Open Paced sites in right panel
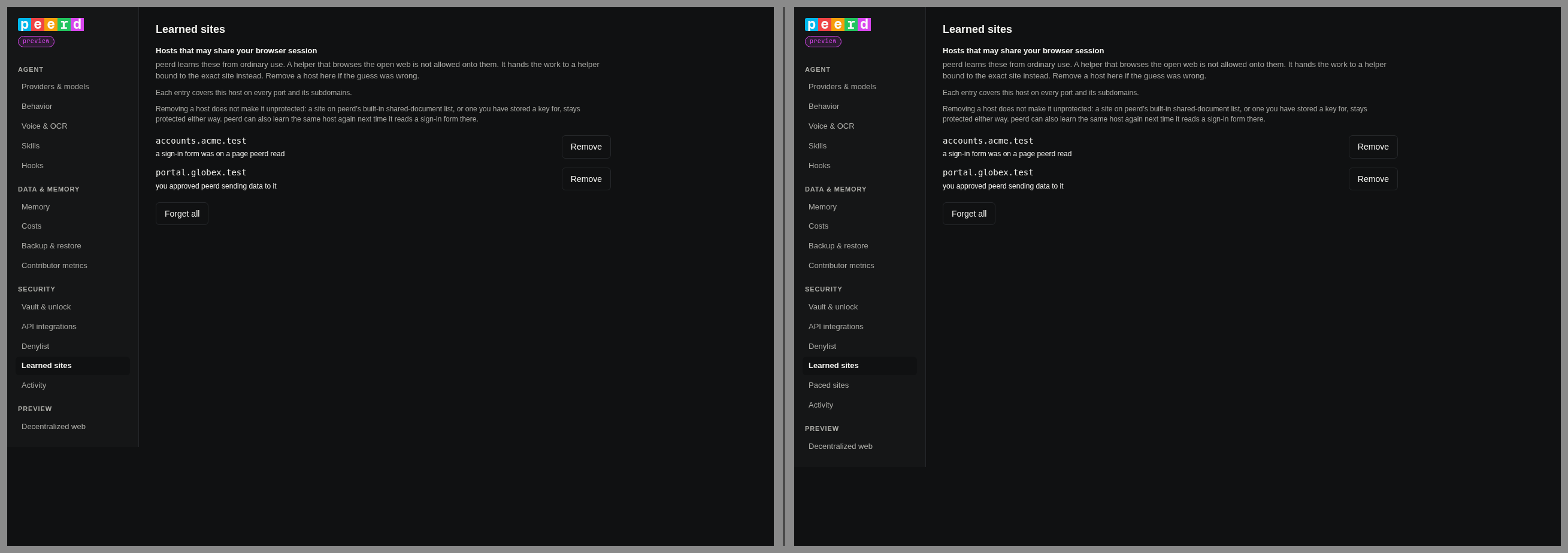This screenshot has width=1568, height=553. click(859, 385)
